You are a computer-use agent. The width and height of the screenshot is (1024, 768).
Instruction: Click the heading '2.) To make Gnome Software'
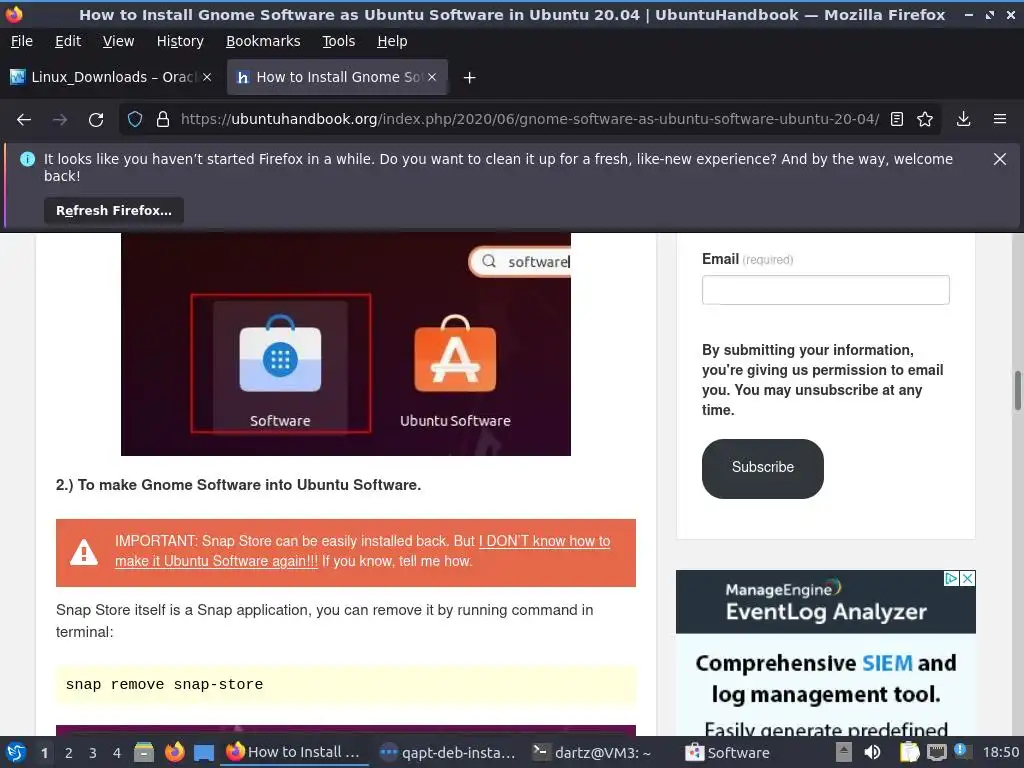(238, 485)
